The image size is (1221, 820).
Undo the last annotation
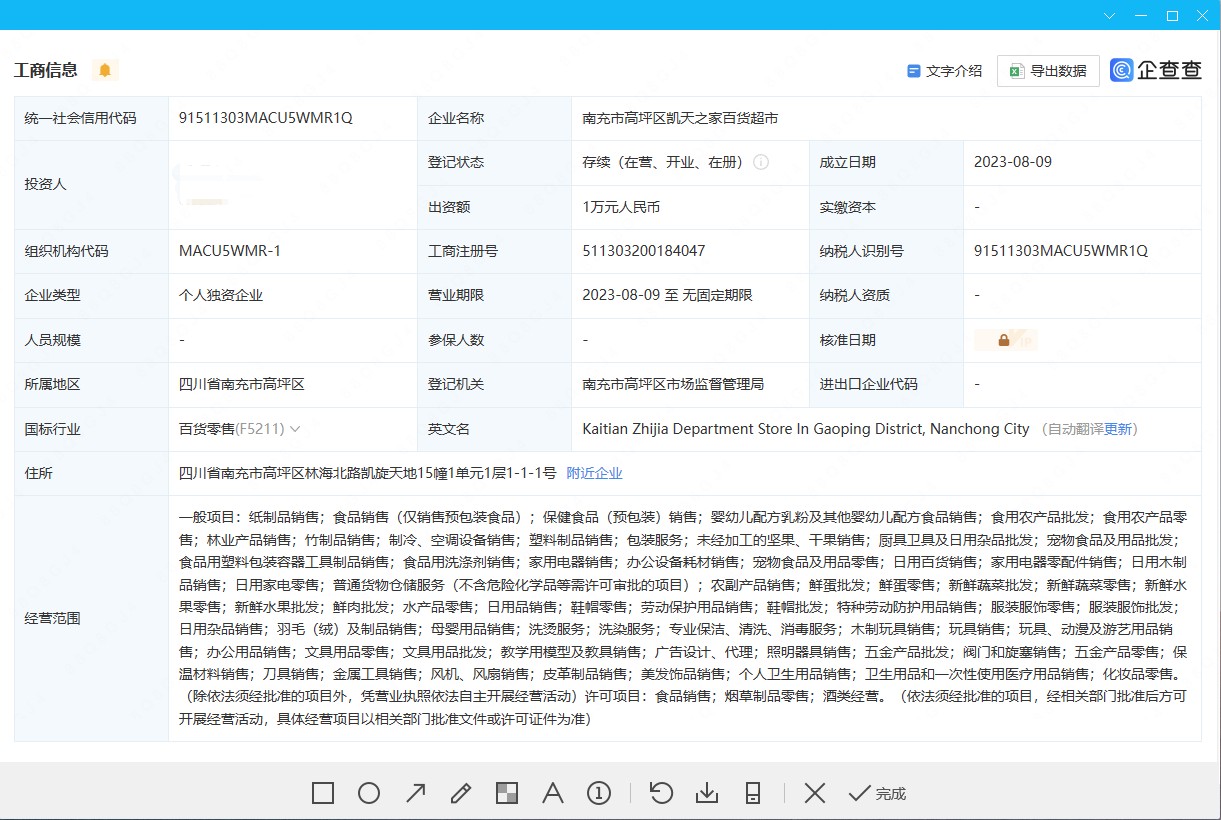click(661, 793)
